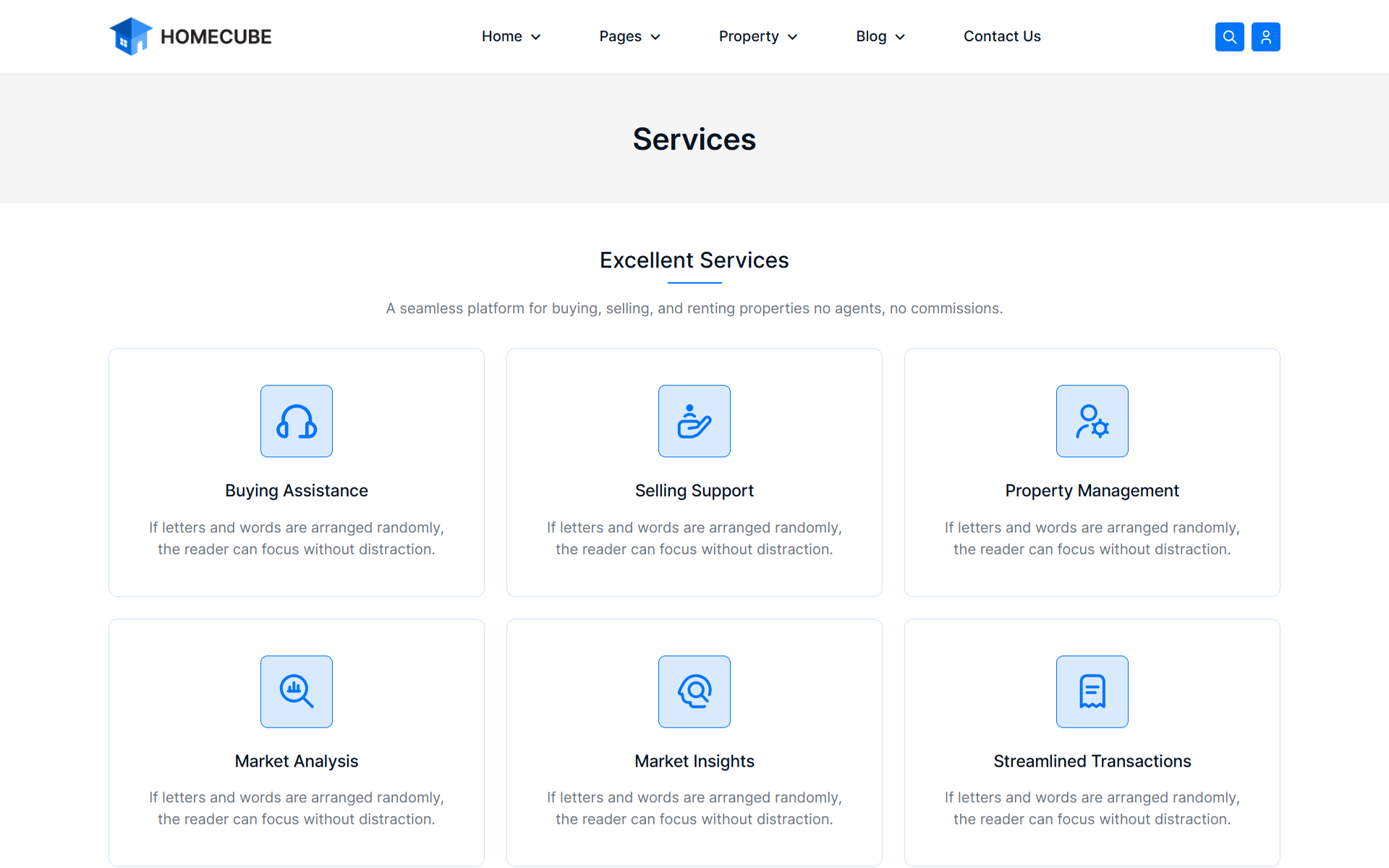The height and width of the screenshot is (868, 1389).
Task: Expand the Pages dropdown chevron
Action: point(655,37)
